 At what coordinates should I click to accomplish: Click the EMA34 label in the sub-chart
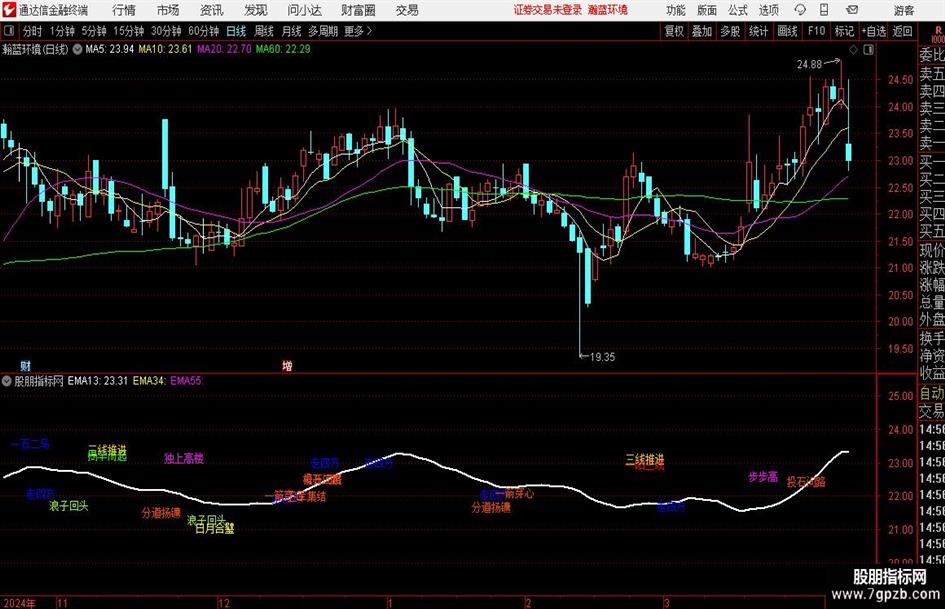(149, 380)
